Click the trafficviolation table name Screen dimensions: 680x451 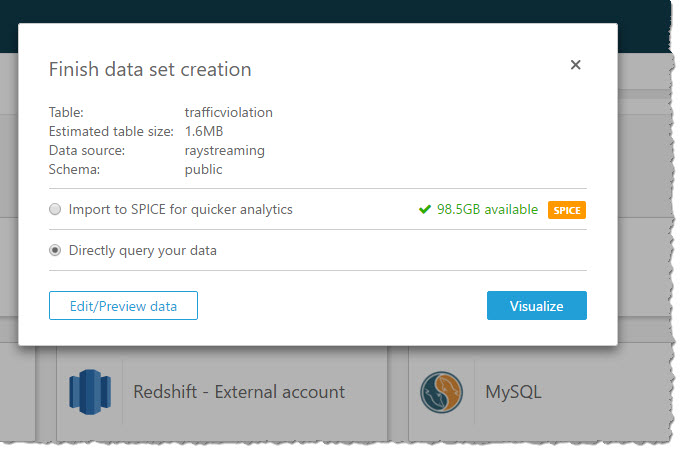229,112
